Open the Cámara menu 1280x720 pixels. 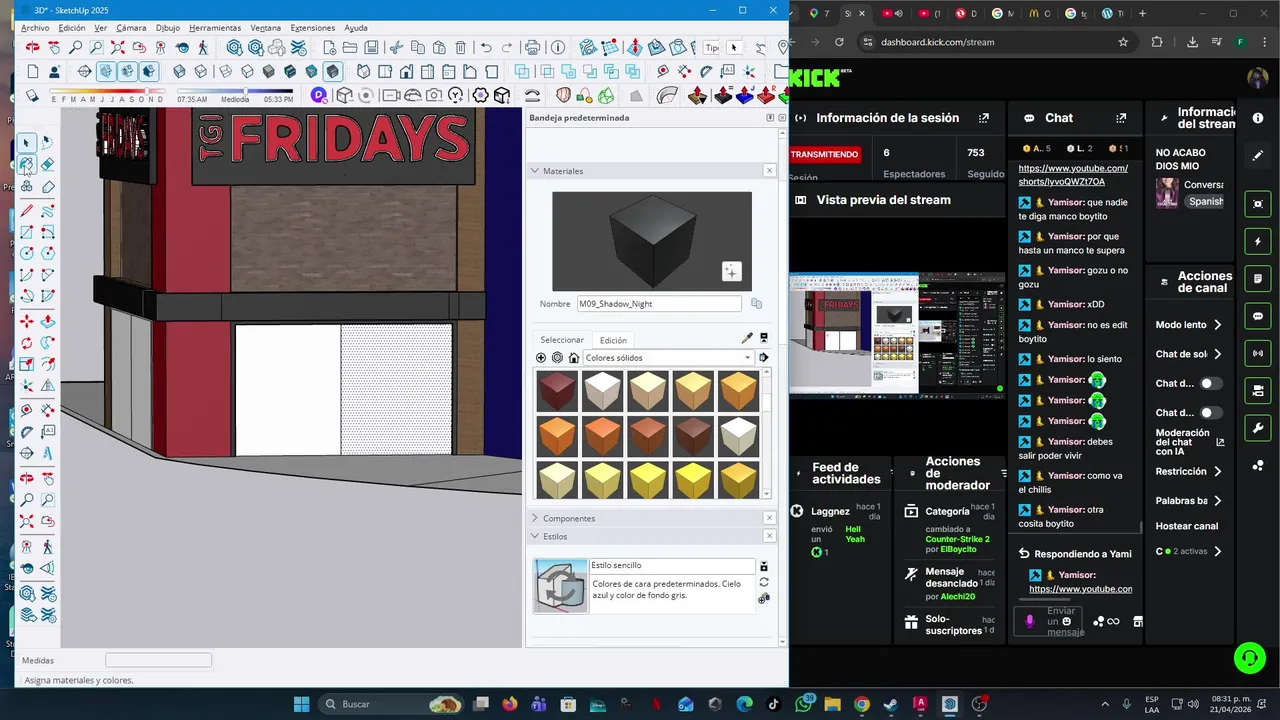131,28
